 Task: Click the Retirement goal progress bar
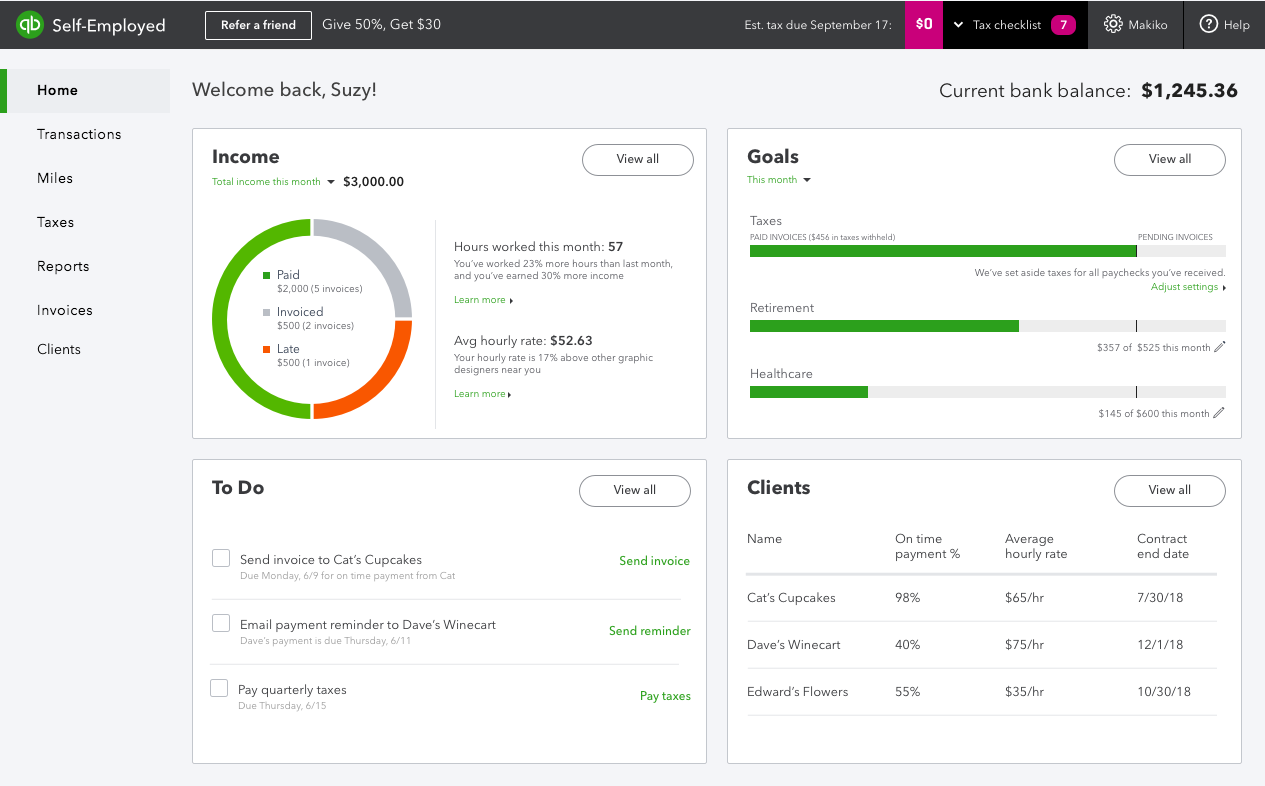[988, 326]
